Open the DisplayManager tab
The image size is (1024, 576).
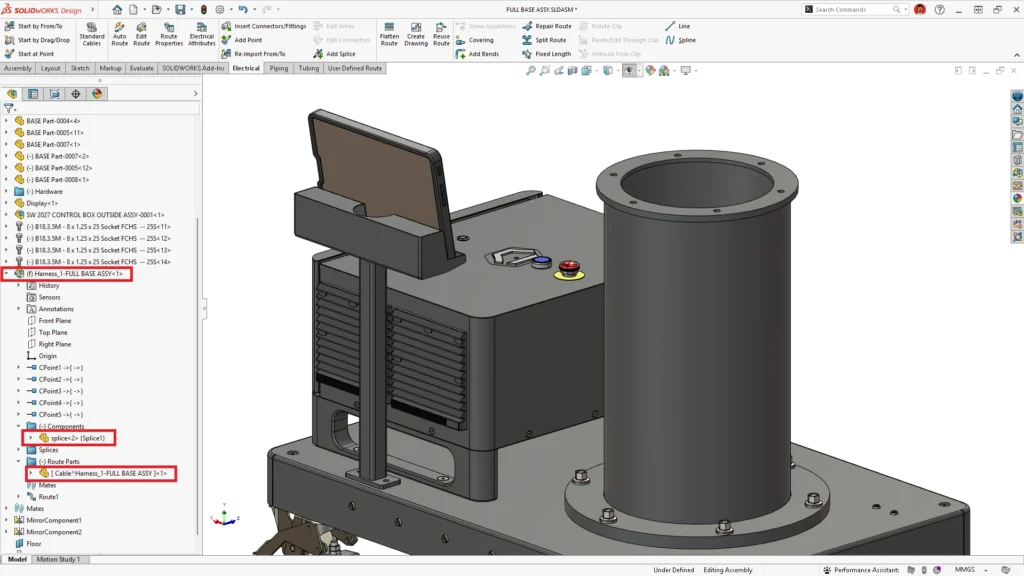(97, 94)
